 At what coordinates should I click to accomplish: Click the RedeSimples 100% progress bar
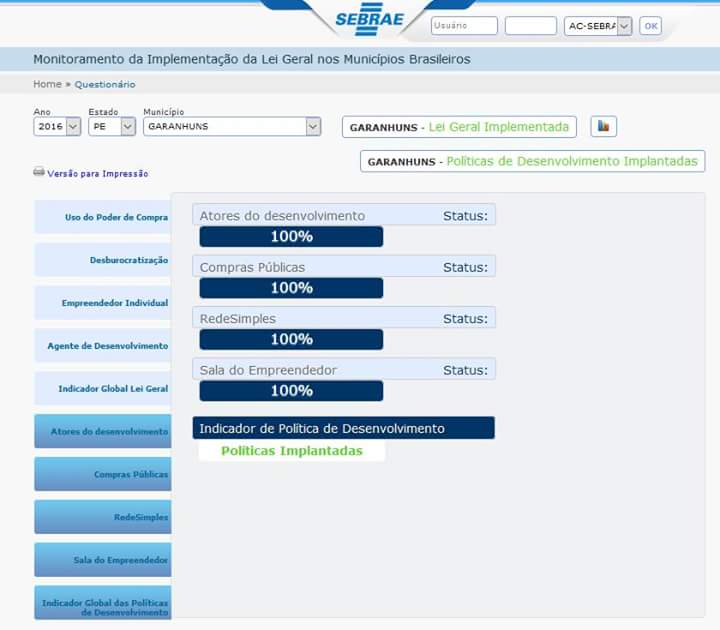(291, 339)
